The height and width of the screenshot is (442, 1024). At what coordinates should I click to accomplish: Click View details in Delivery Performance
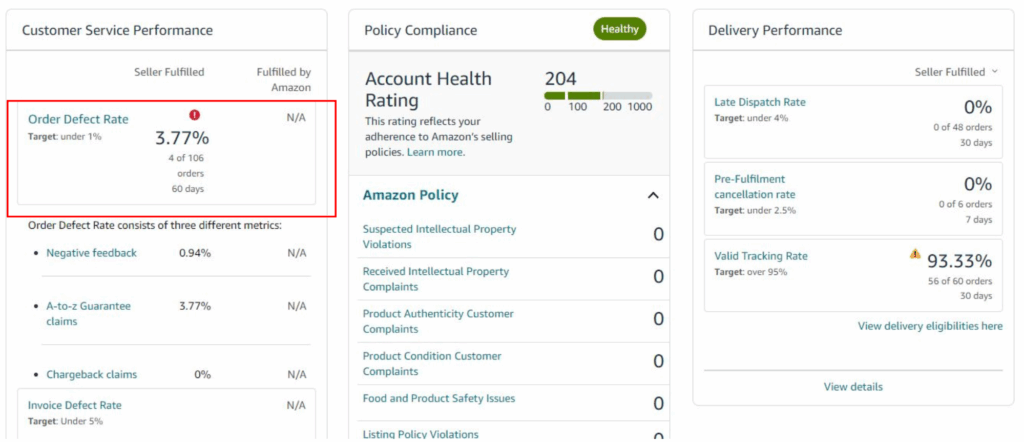853,387
